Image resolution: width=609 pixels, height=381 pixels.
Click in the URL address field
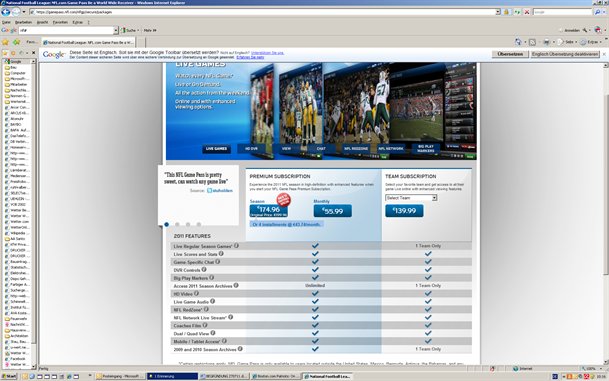pos(263,12)
